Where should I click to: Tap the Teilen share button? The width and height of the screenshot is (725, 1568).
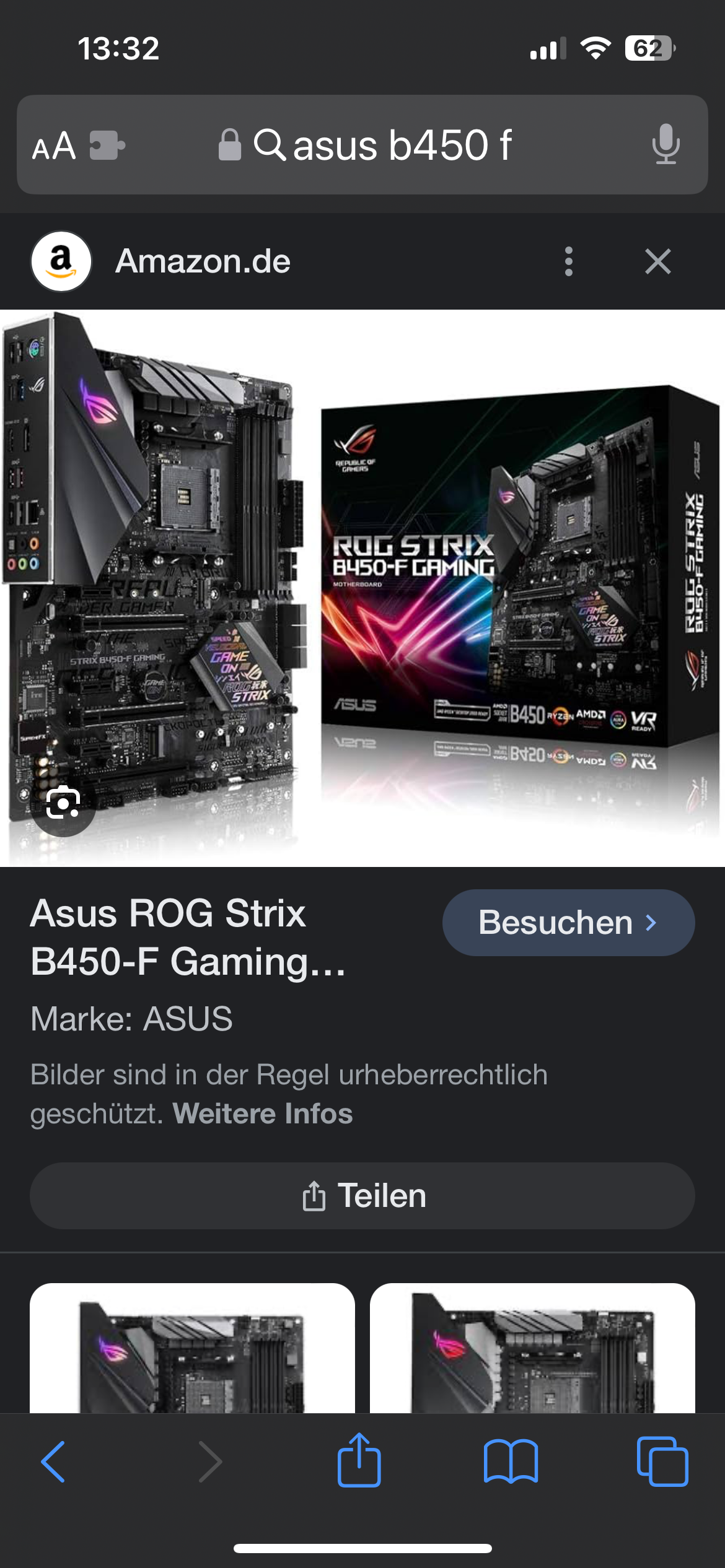[x=362, y=1196]
